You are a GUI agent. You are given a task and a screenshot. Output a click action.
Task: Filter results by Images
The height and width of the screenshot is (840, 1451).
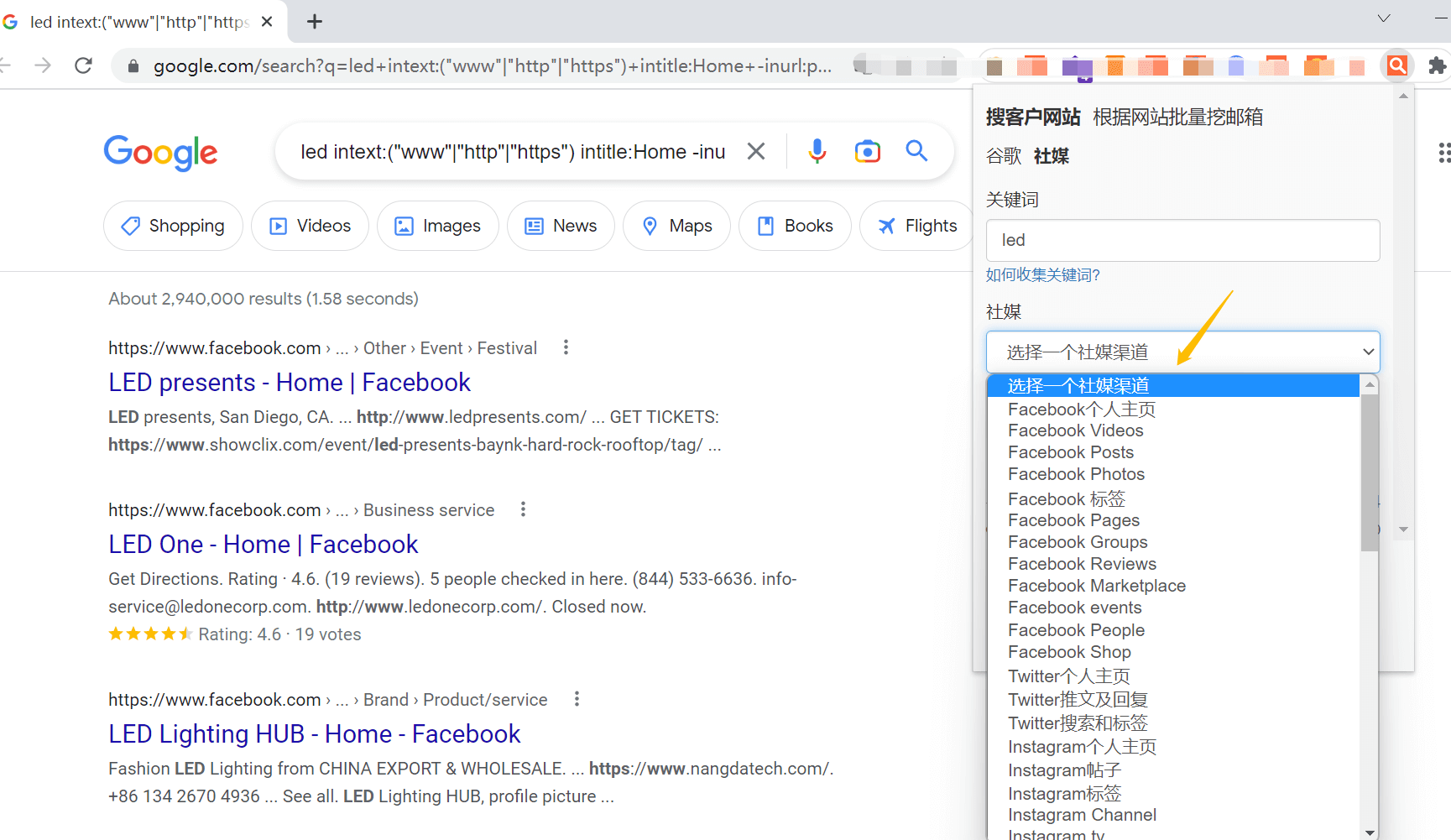438,226
